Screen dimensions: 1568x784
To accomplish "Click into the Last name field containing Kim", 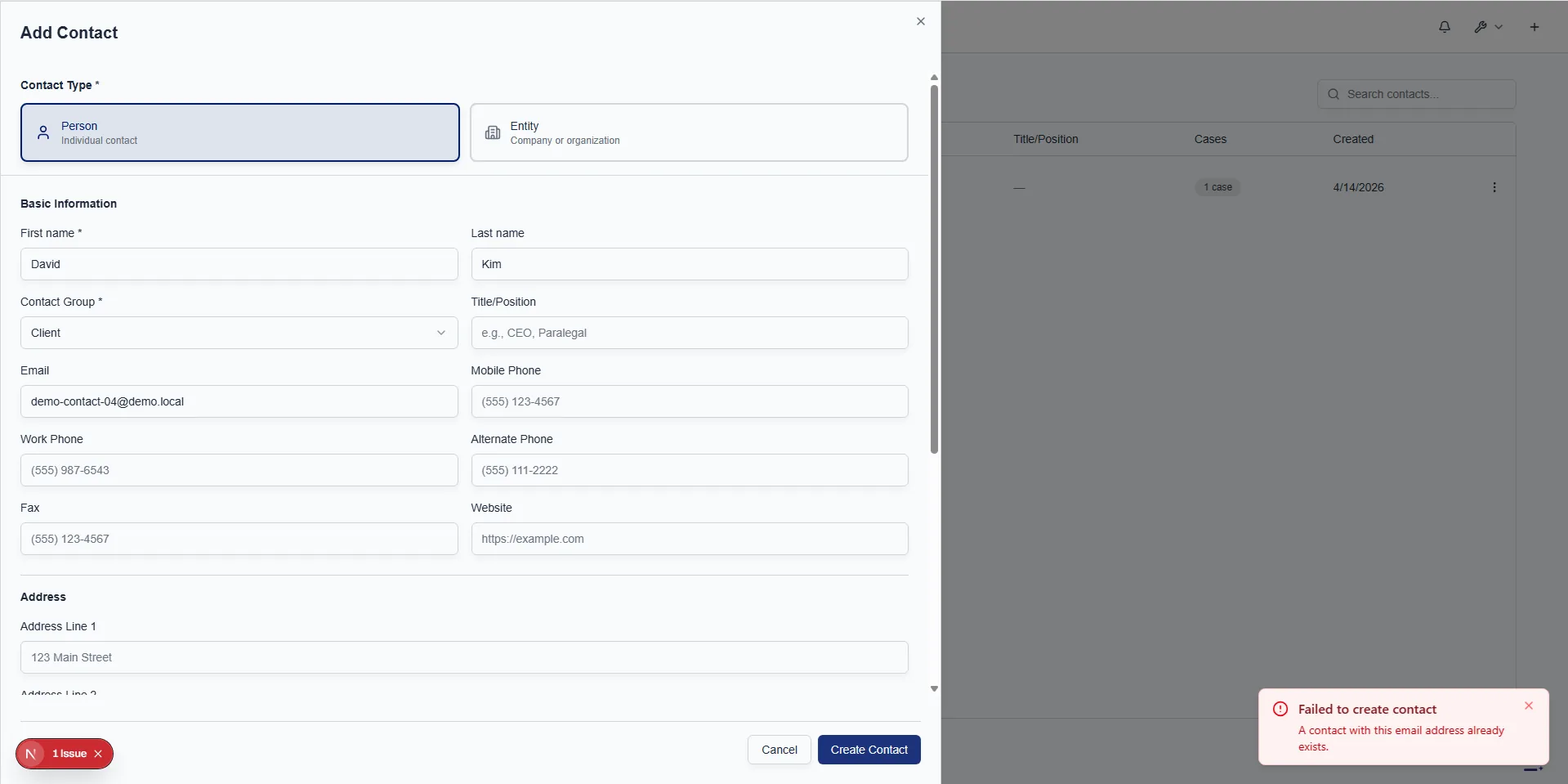I will click(690, 264).
